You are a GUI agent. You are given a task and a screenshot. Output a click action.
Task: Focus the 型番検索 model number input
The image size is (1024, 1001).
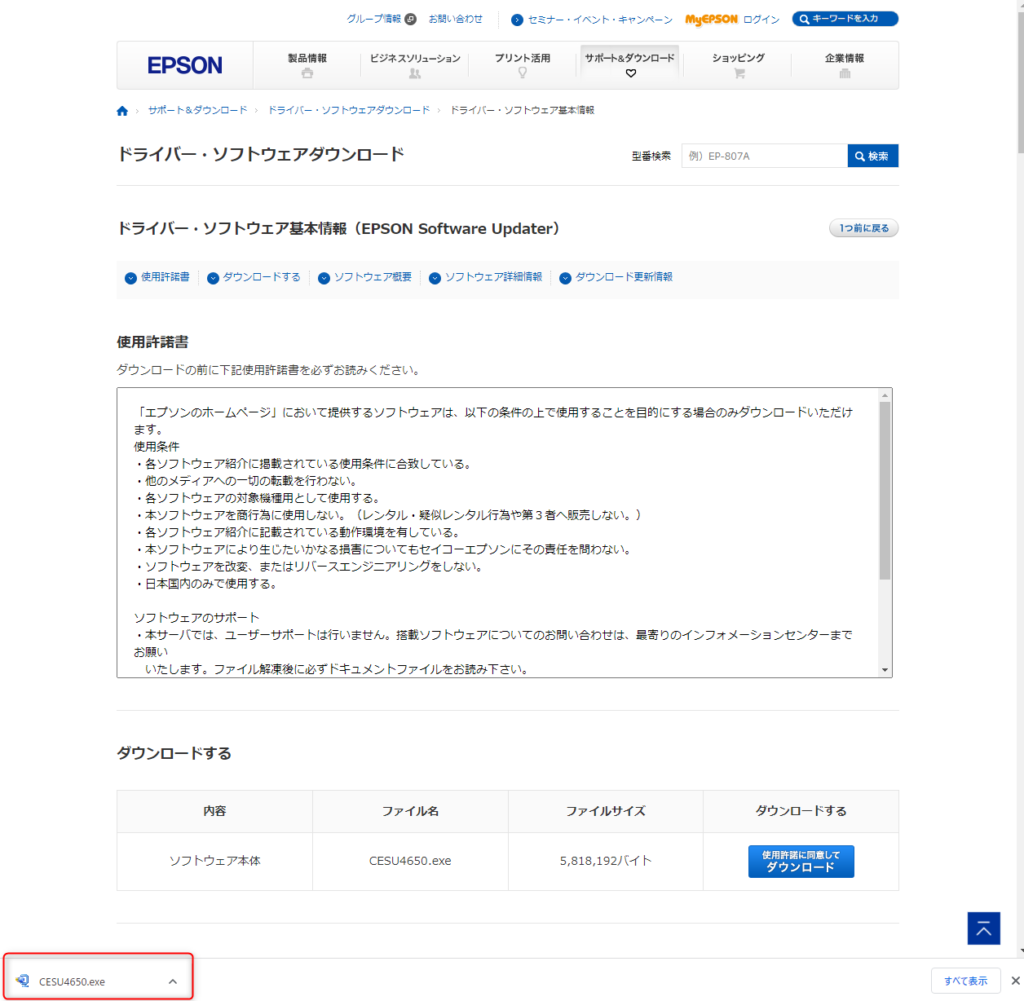click(764, 156)
